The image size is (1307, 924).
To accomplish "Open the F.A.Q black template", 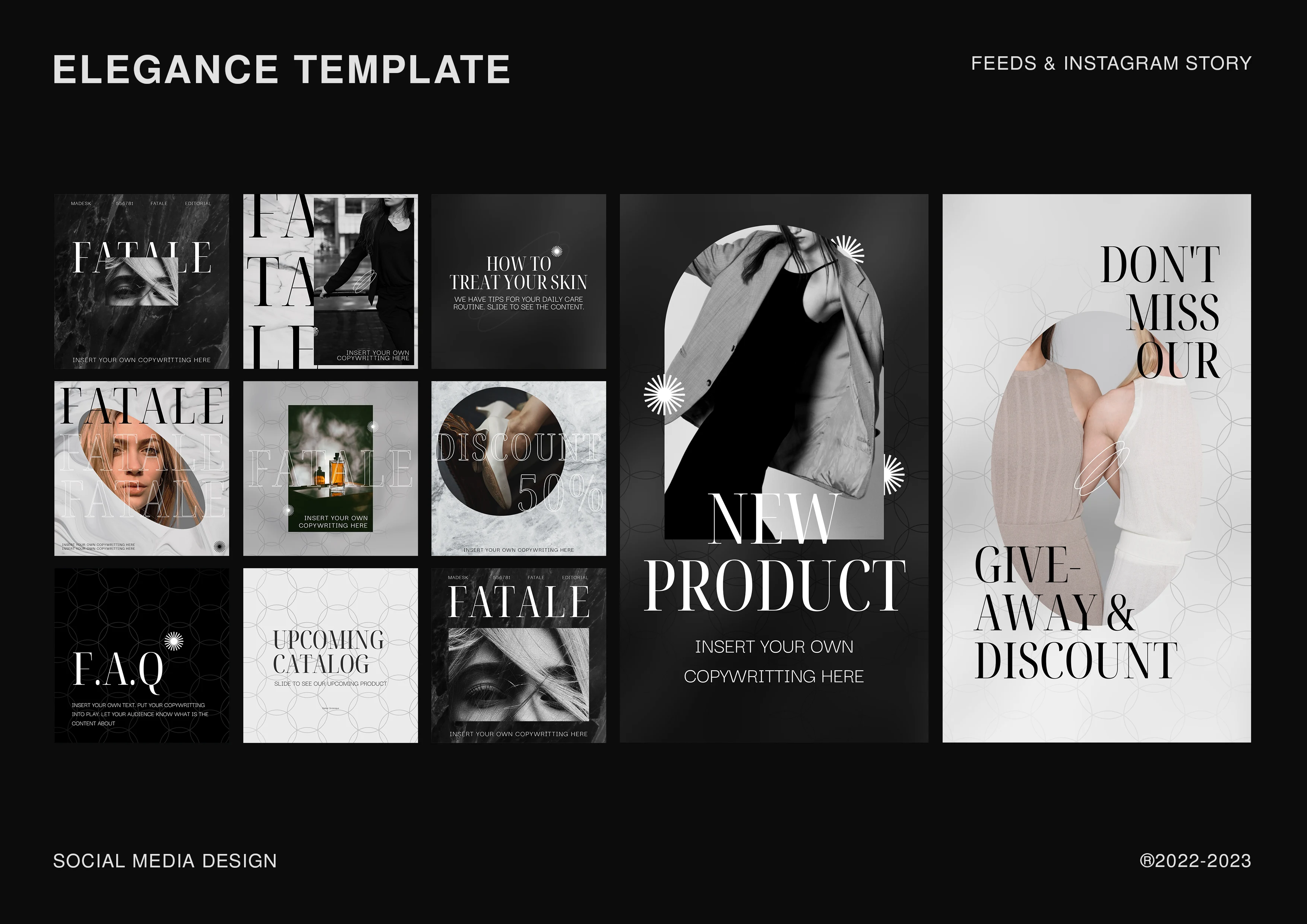I will click(142, 655).
